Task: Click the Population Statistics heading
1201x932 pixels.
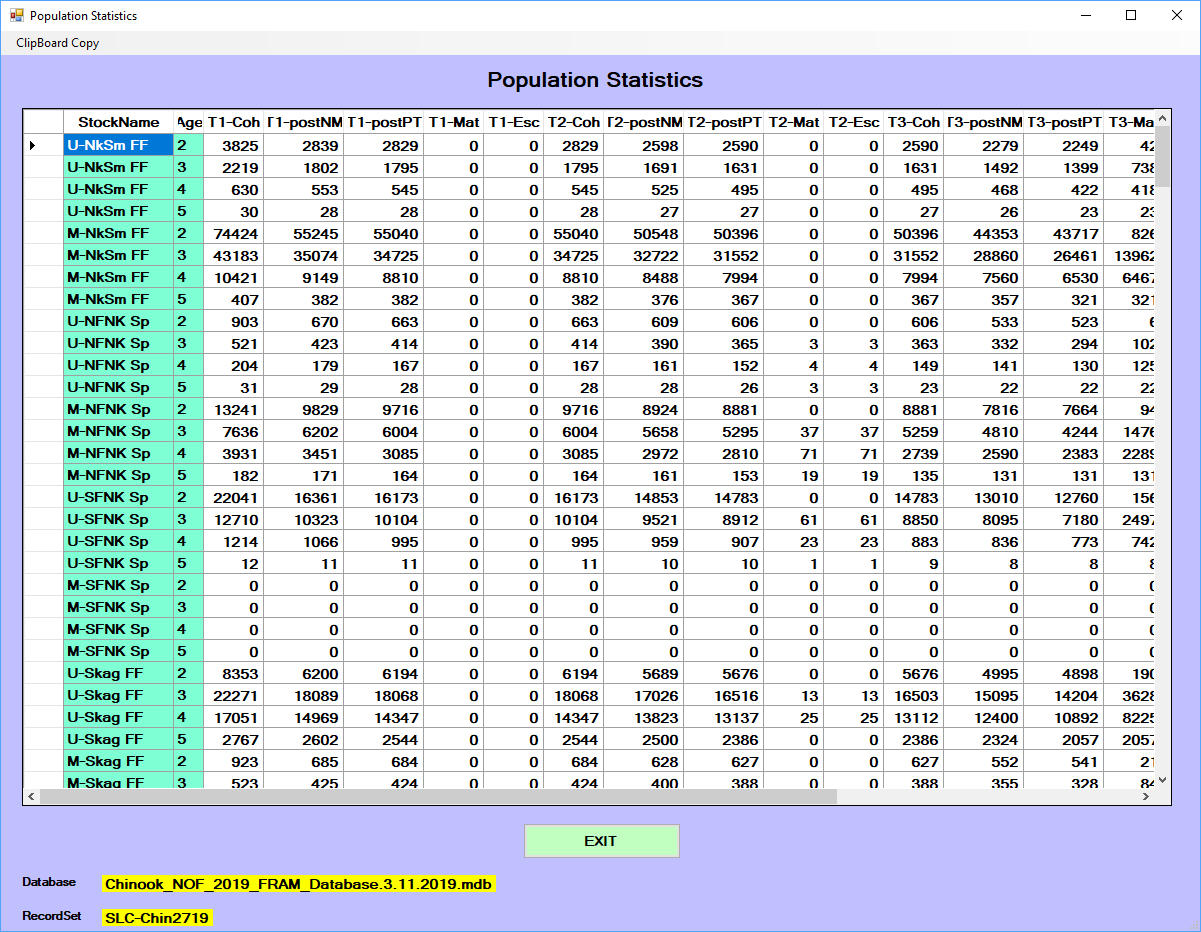Action: point(595,80)
